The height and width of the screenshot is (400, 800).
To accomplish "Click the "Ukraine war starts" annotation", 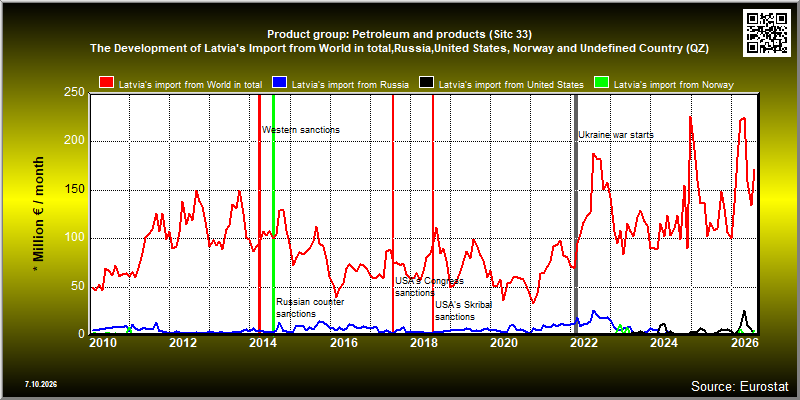I will [x=616, y=135].
